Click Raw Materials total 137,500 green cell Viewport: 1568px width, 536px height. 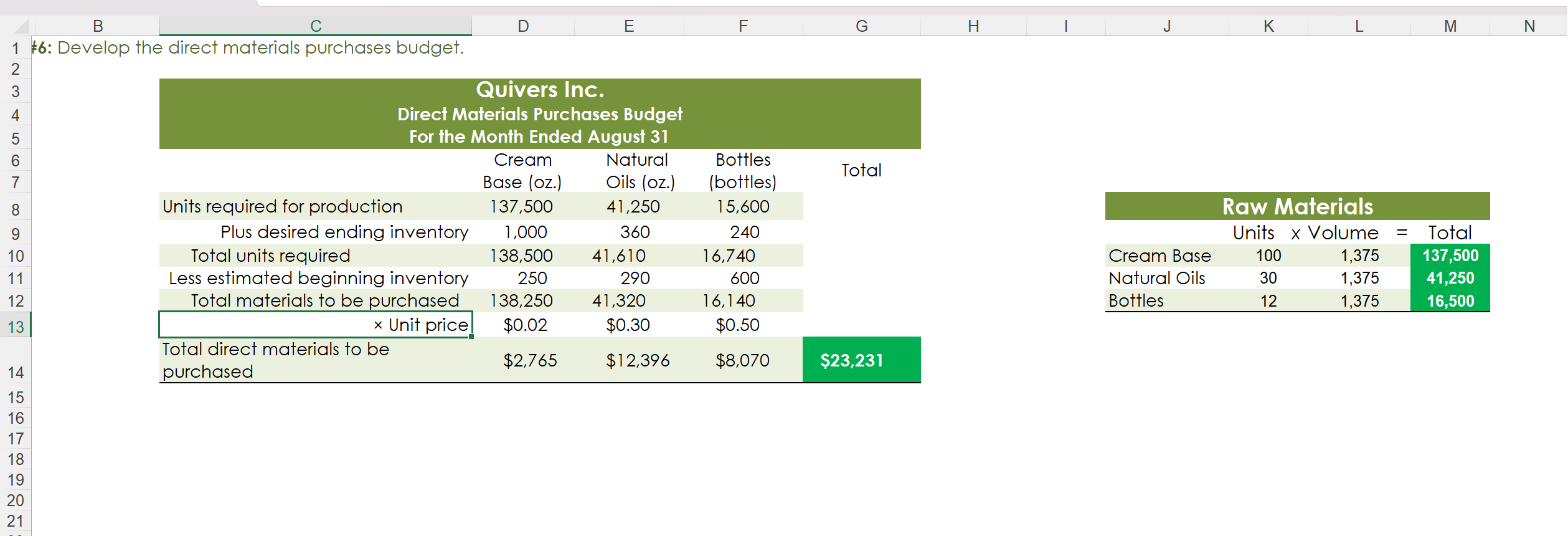pos(1450,256)
